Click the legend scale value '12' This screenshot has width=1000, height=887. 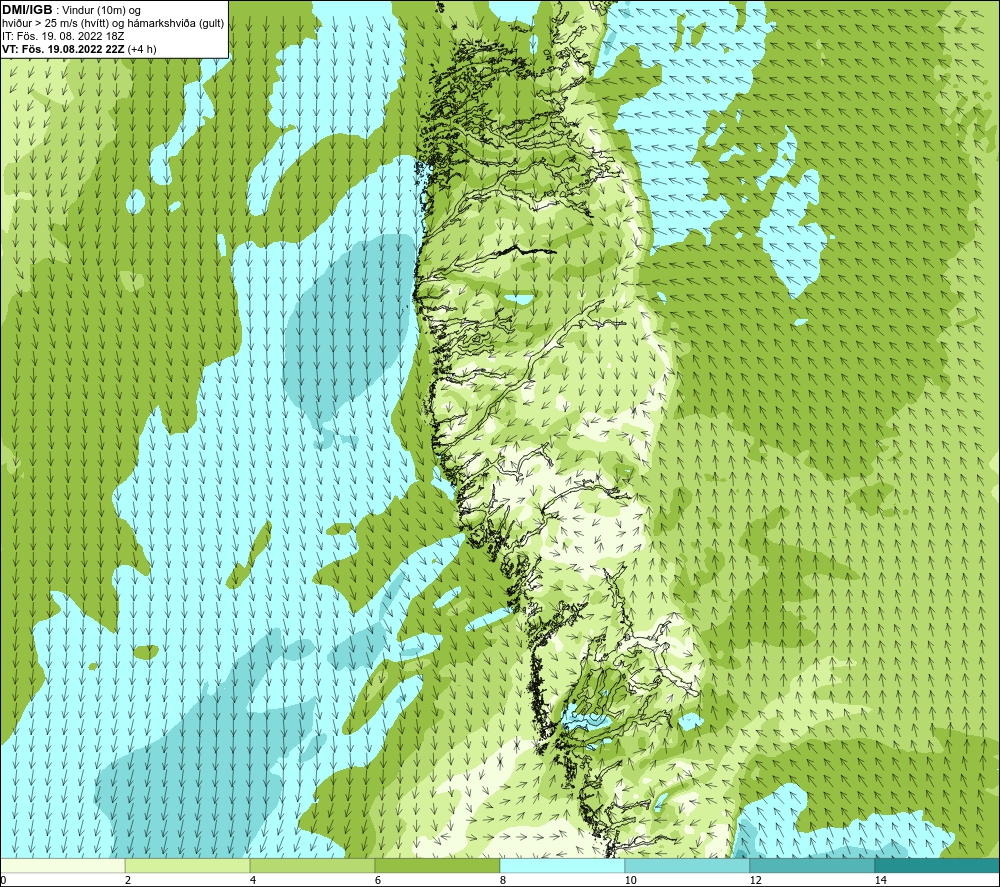755,881
